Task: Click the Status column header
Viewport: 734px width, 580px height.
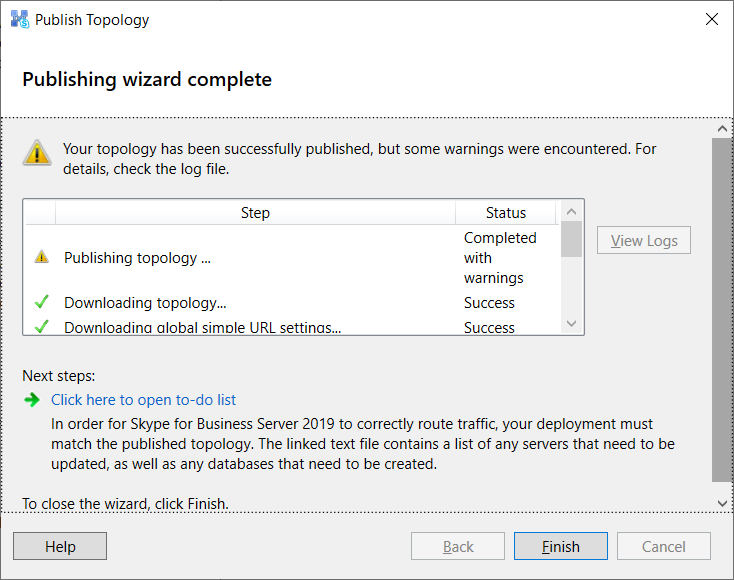Action: (x=506, y=213)
